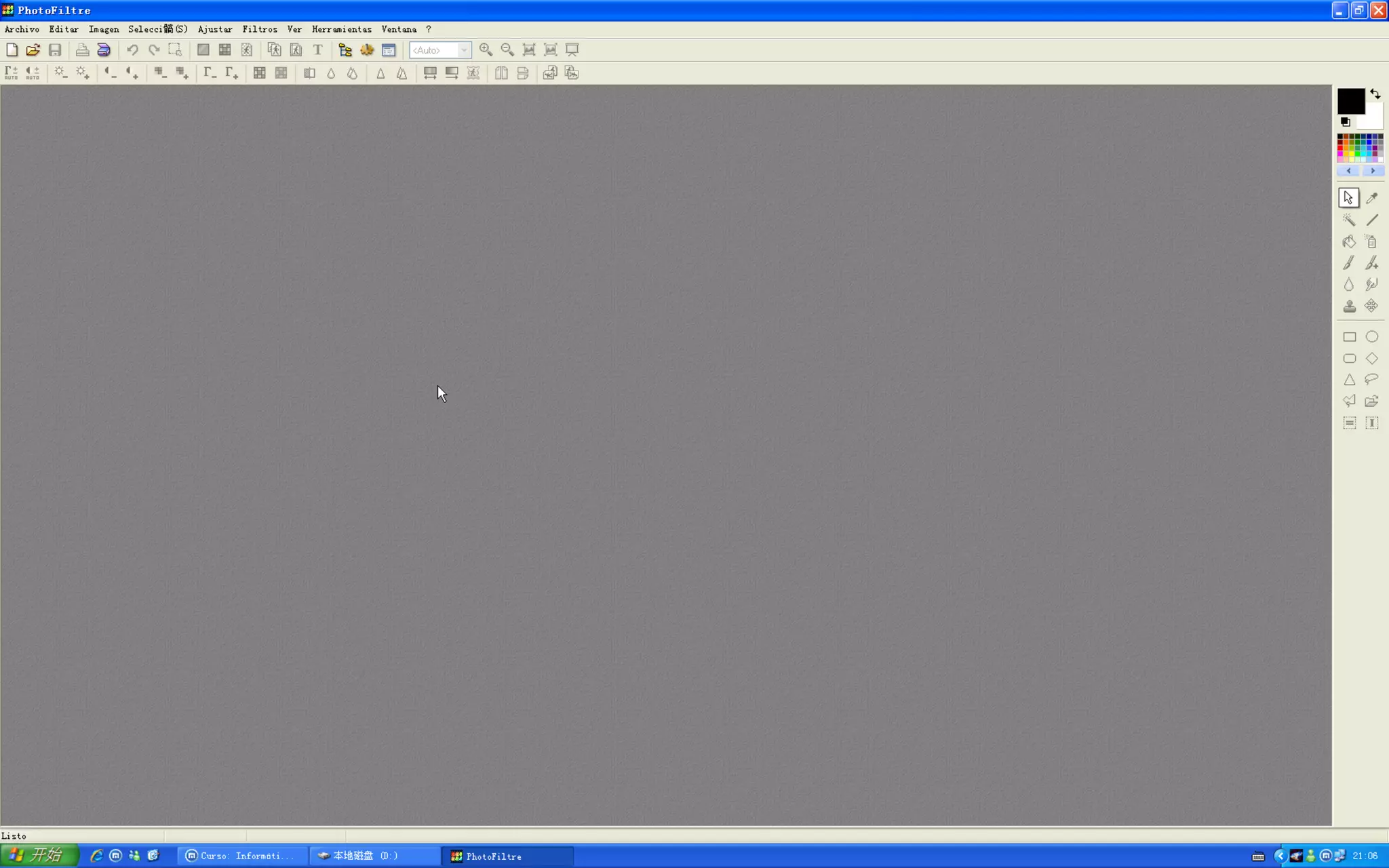The image size is (1389, 868).
Task: Select the Paint Bucket fill tool
Action: coord(1349,241)
